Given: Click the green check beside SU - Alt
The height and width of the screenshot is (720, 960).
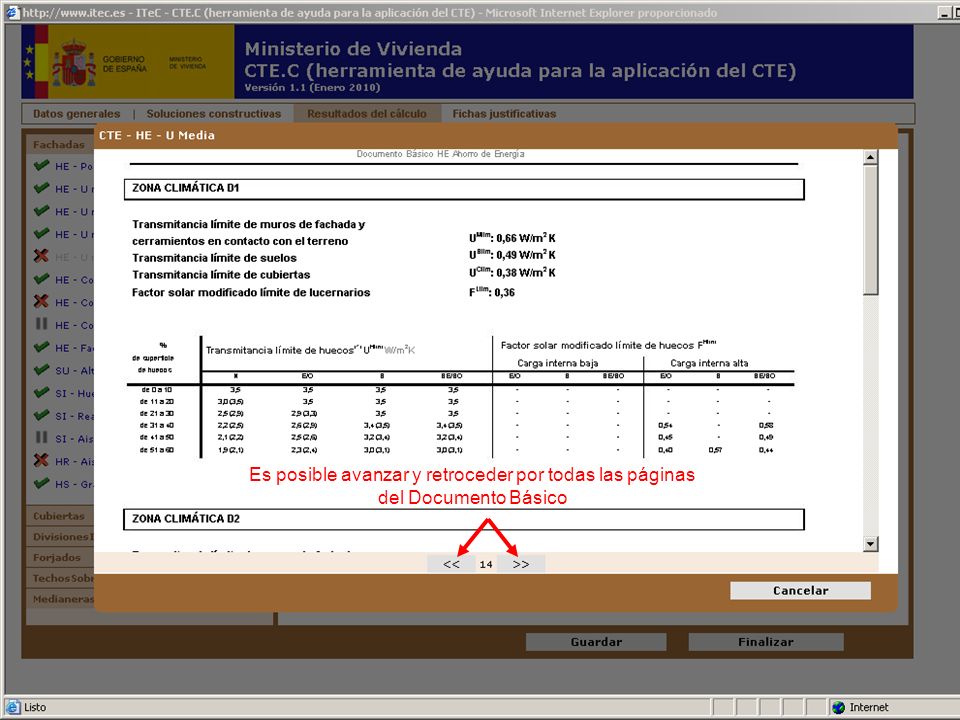Looking at the screenshot, I should [41, 370].
